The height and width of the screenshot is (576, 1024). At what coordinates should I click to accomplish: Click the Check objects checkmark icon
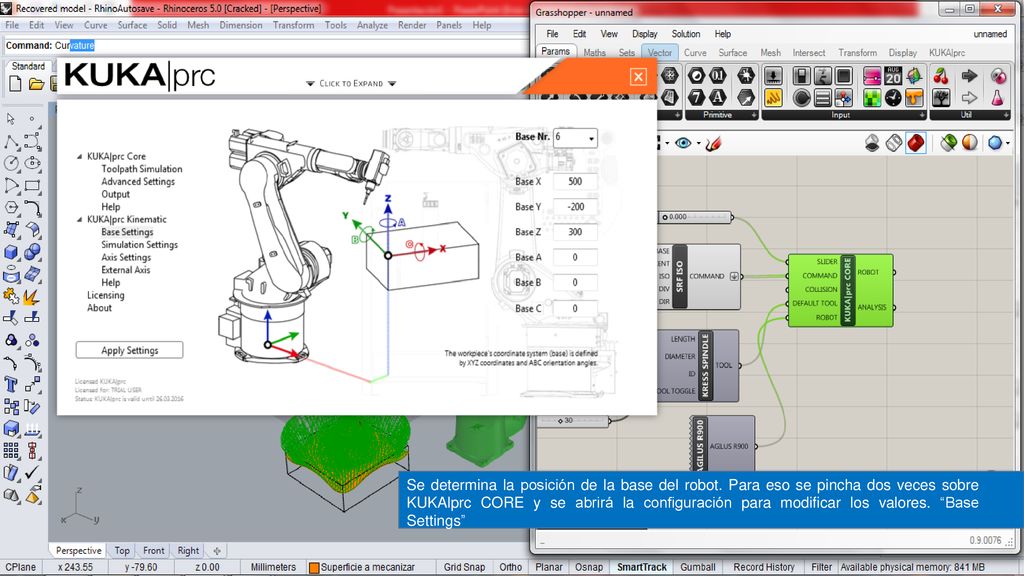tap(32, 472)
